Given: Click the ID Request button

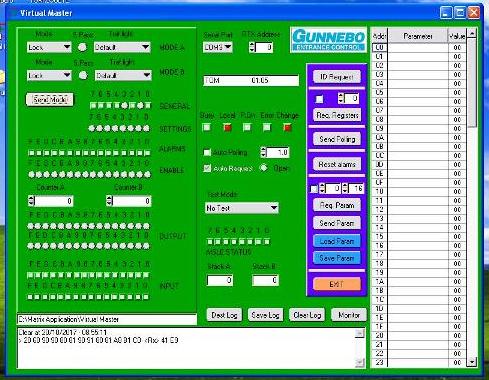Looking at the screenshot, I should 337,77.
